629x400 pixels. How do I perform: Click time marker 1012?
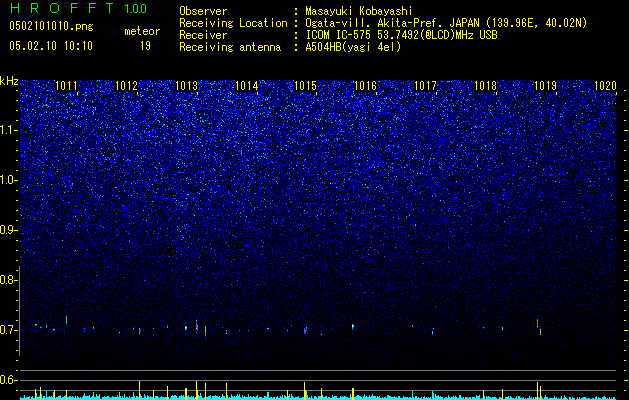click(126, 86)
